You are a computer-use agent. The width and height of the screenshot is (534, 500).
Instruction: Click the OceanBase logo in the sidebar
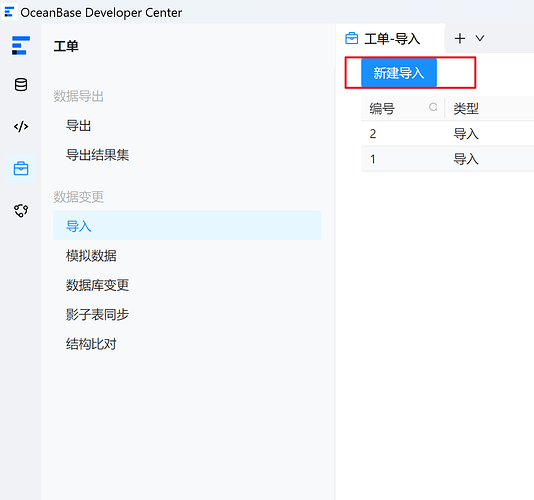21,45
